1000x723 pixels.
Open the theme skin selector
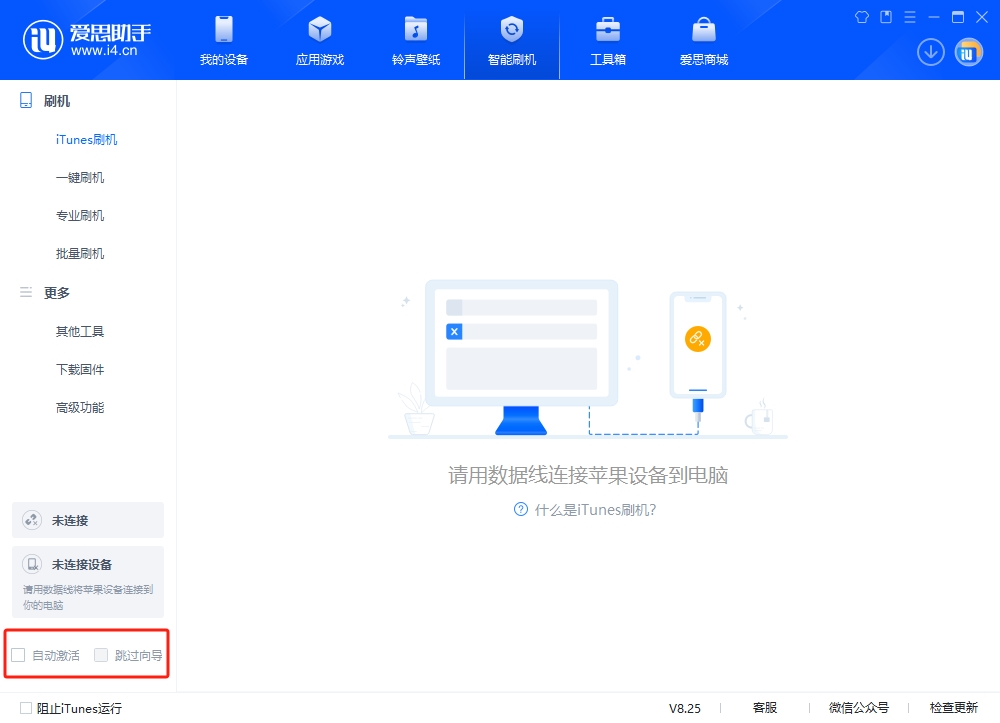pyautogui.click(x=861, y=17)
